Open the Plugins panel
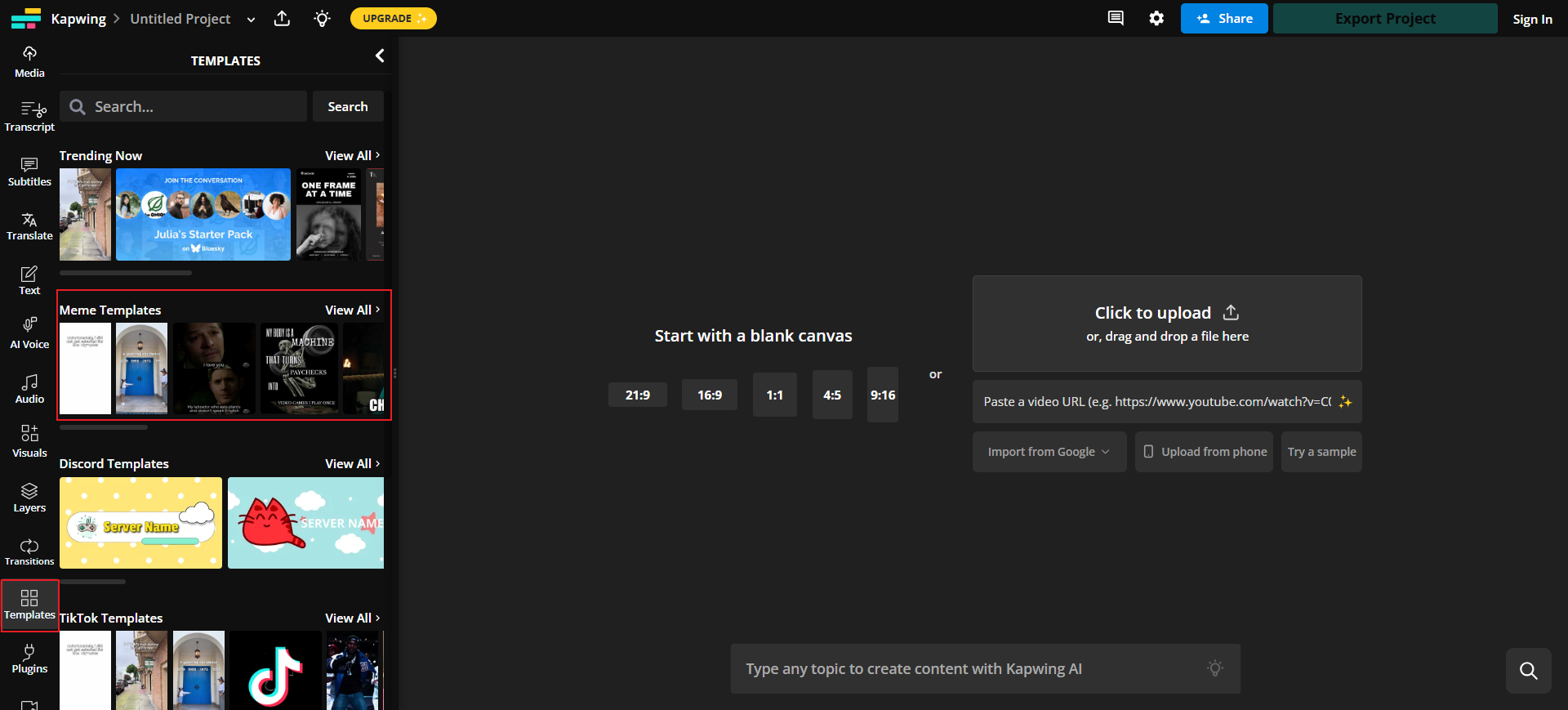1568x710 pixels. click(x=29, y=659)
